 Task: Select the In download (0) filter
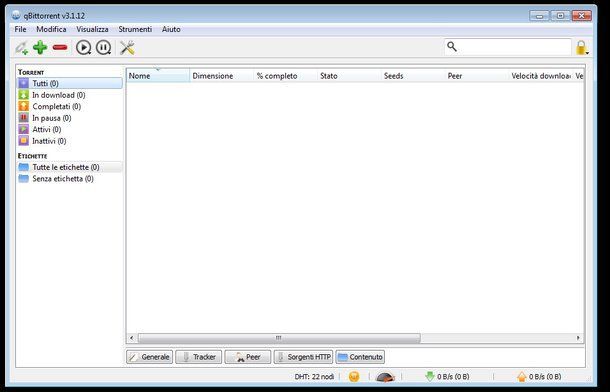(70, 95)
